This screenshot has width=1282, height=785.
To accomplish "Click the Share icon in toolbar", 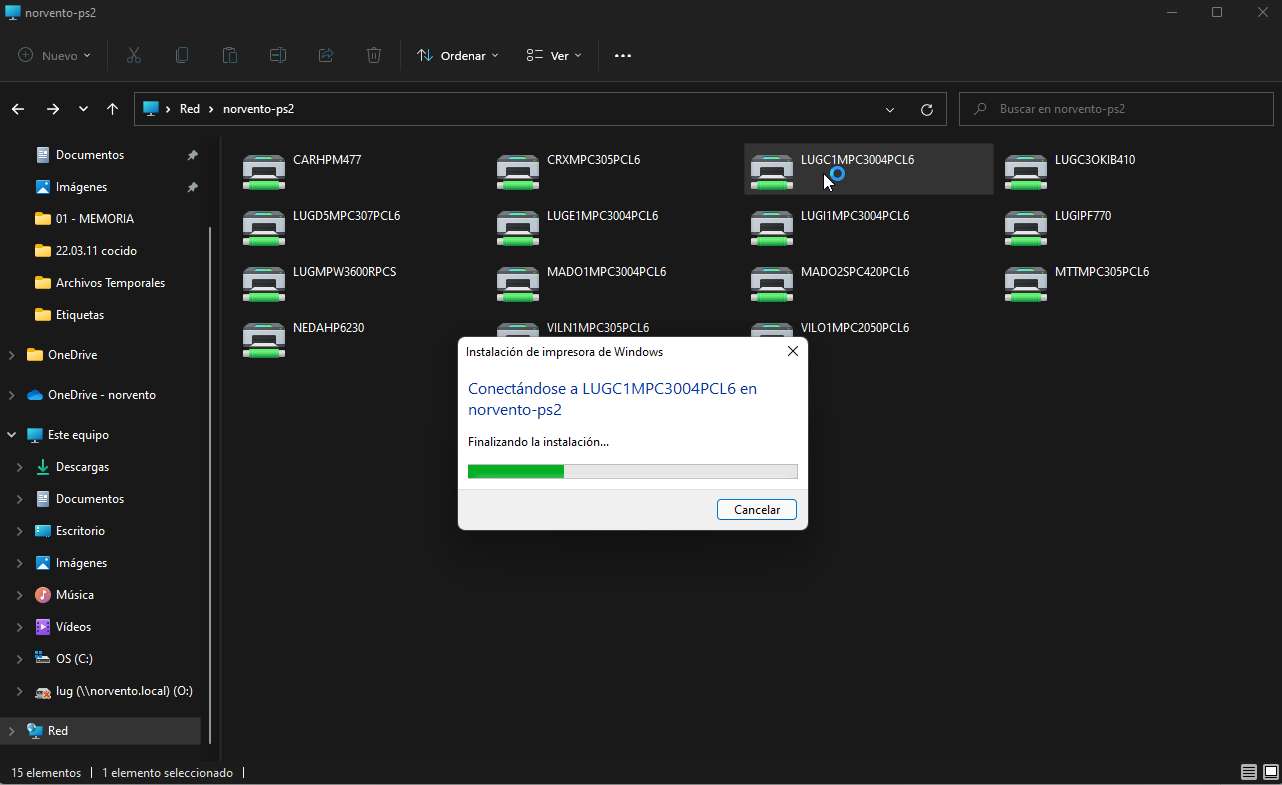I will pos(326,56).
